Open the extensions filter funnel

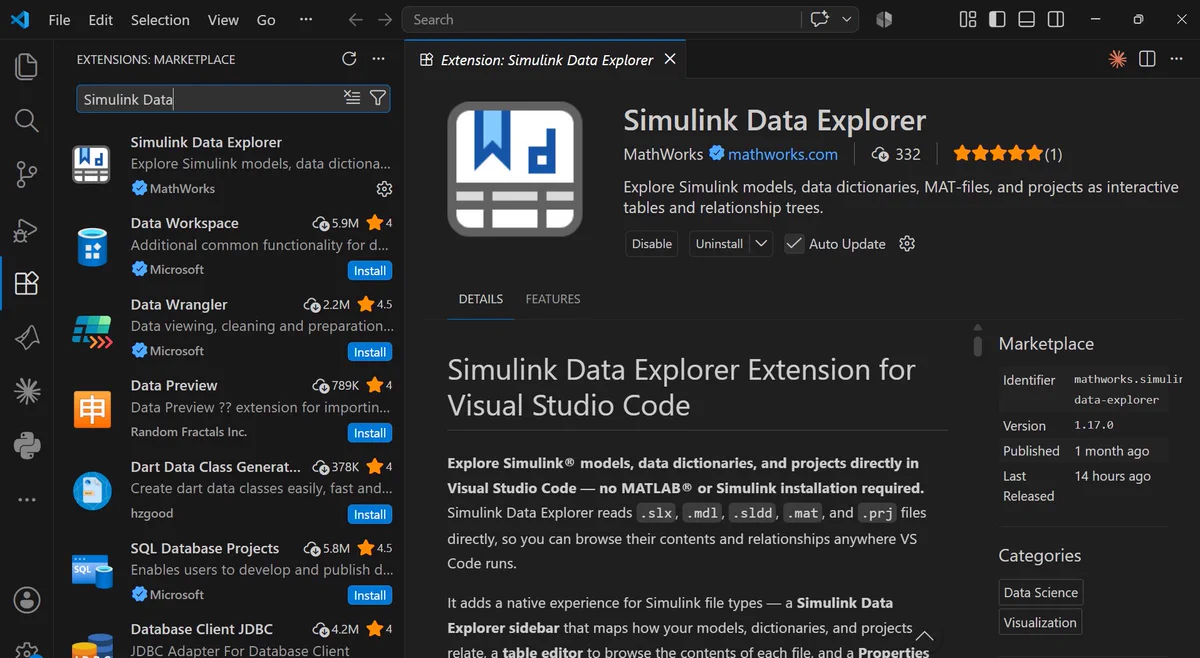point(378,98)
